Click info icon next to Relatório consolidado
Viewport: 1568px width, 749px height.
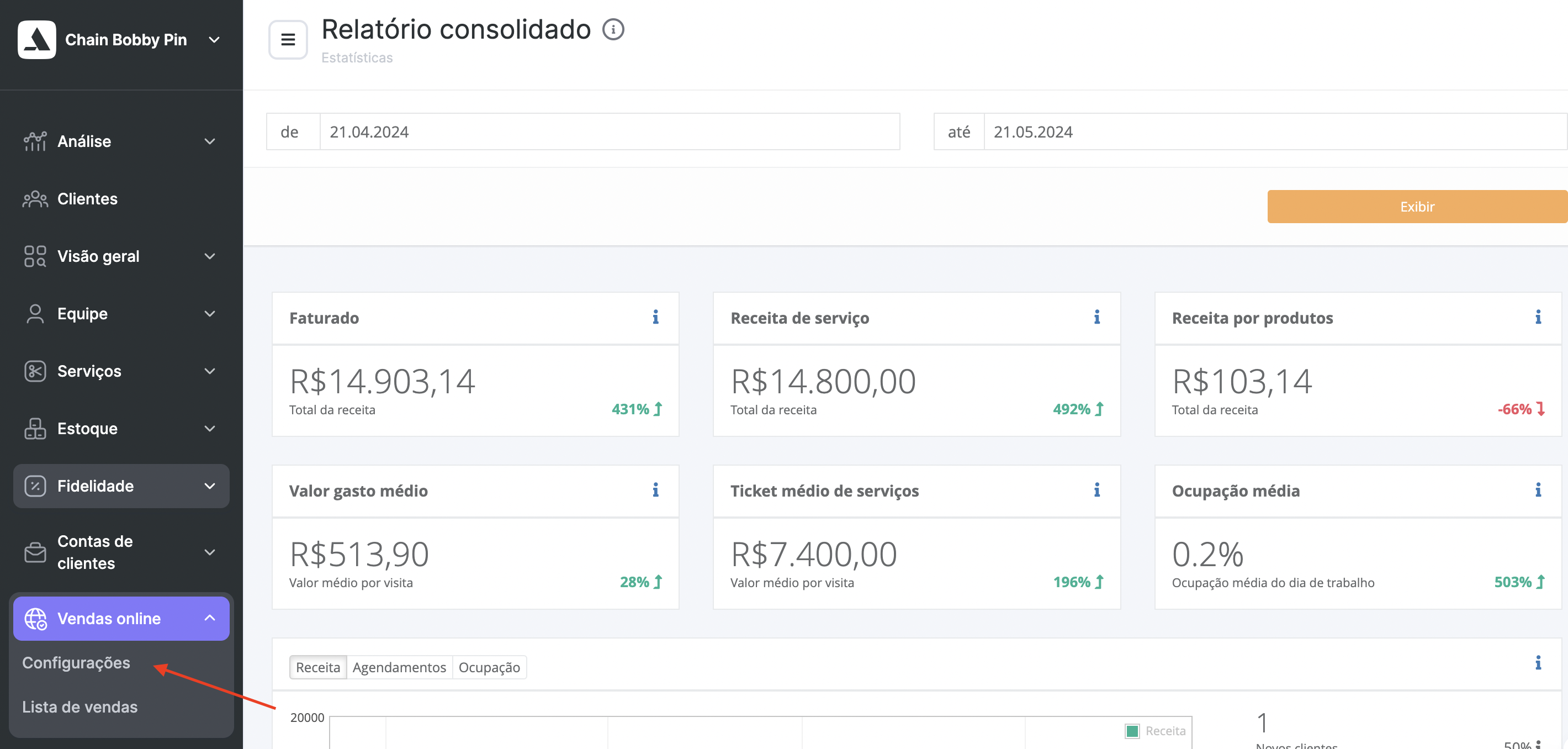[613, 29]
